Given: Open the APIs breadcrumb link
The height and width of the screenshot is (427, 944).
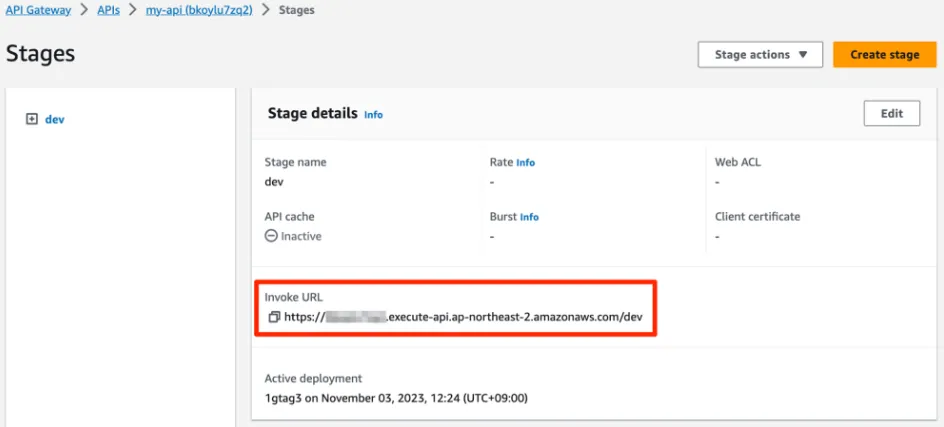Looking at the screenshot, I should tap(111, 10).
